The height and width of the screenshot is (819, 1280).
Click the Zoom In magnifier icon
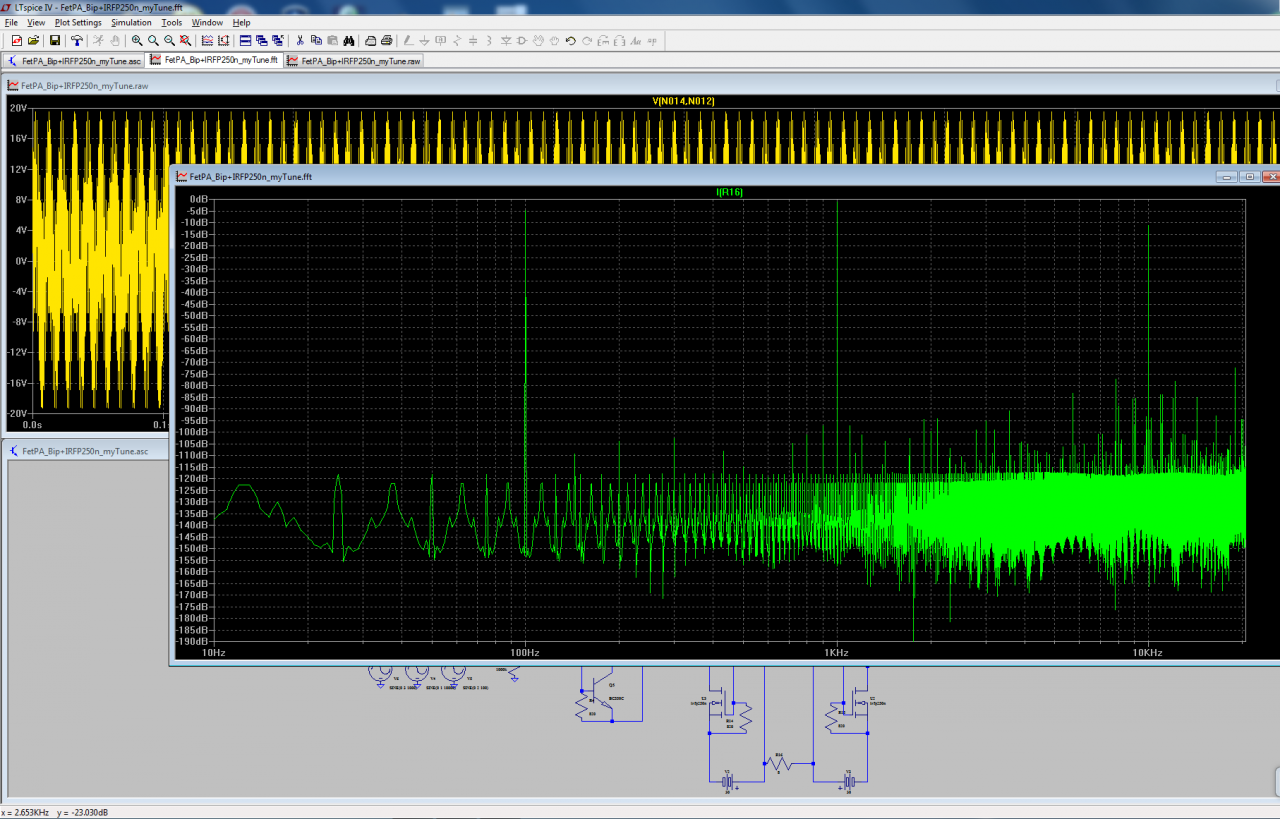click(137, 41)
